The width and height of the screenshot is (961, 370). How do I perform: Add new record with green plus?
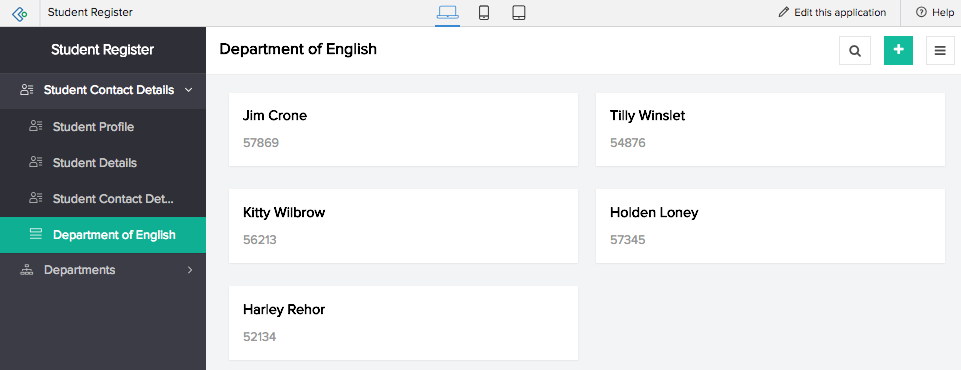(x=898, y=50)
